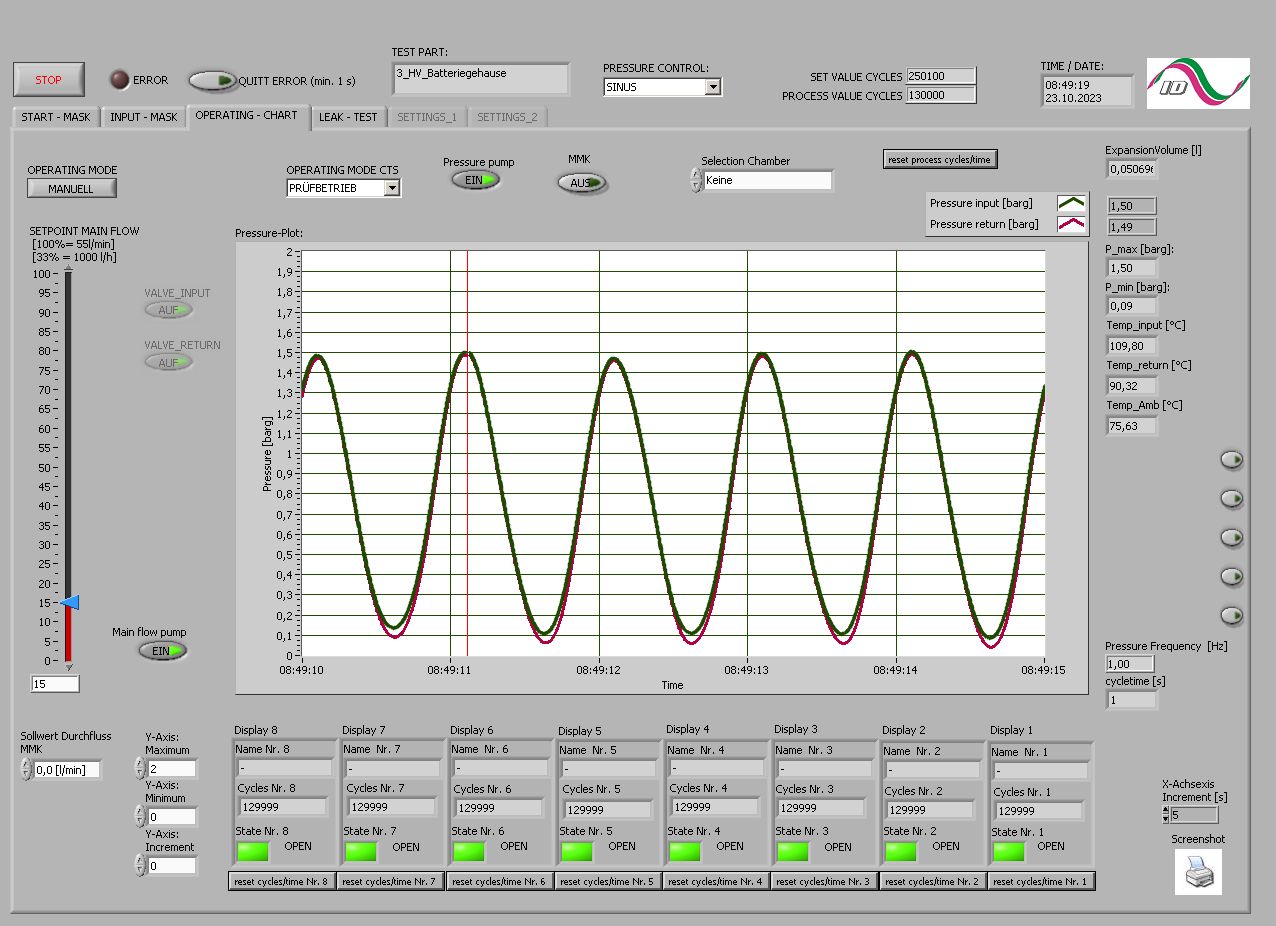Click the green State Nr. 8 indicator

[253, 851]
